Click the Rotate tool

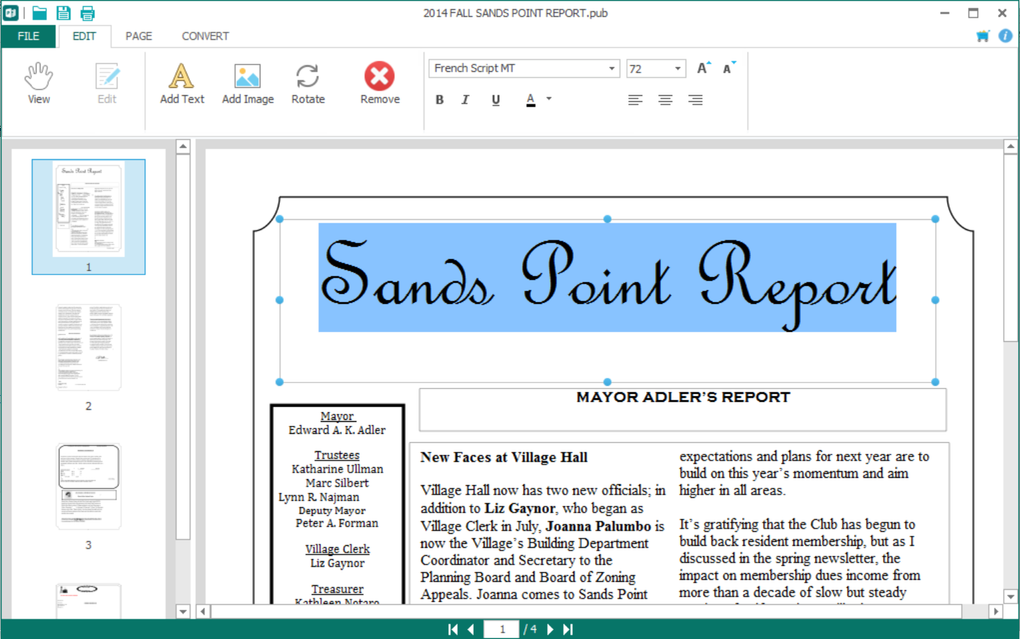tap(308, 83)
